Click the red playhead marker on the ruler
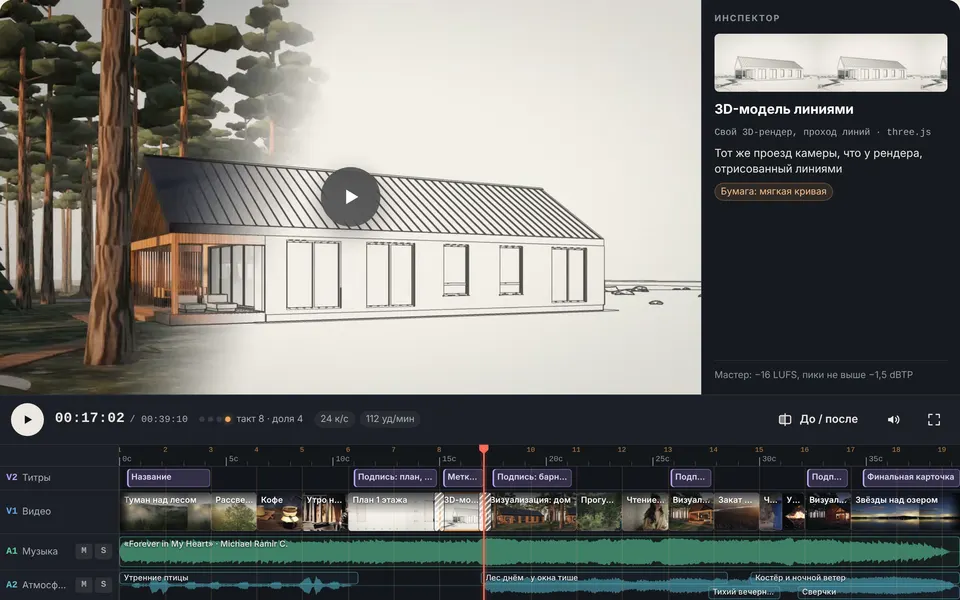Screen dimensions: 960x600 click(x=484, y=449)
